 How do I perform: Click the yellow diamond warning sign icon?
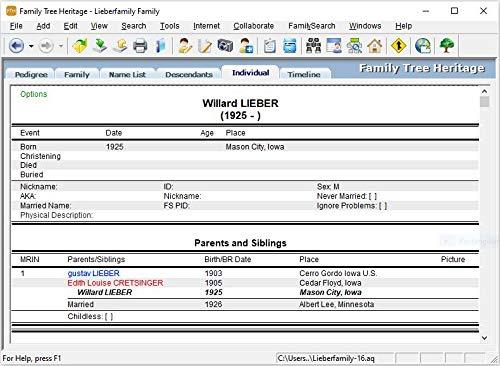(x=398, y=46)
